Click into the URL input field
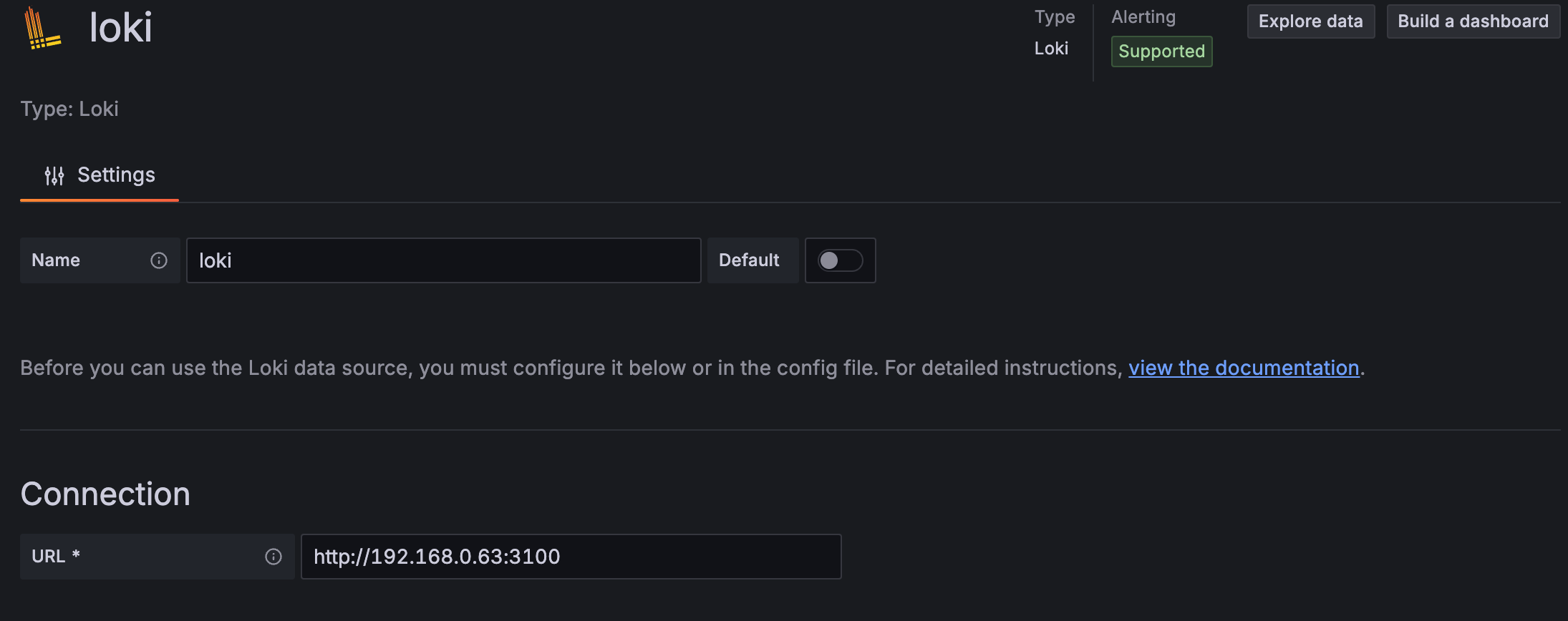The image size is (1568, 621). [571, 557]
